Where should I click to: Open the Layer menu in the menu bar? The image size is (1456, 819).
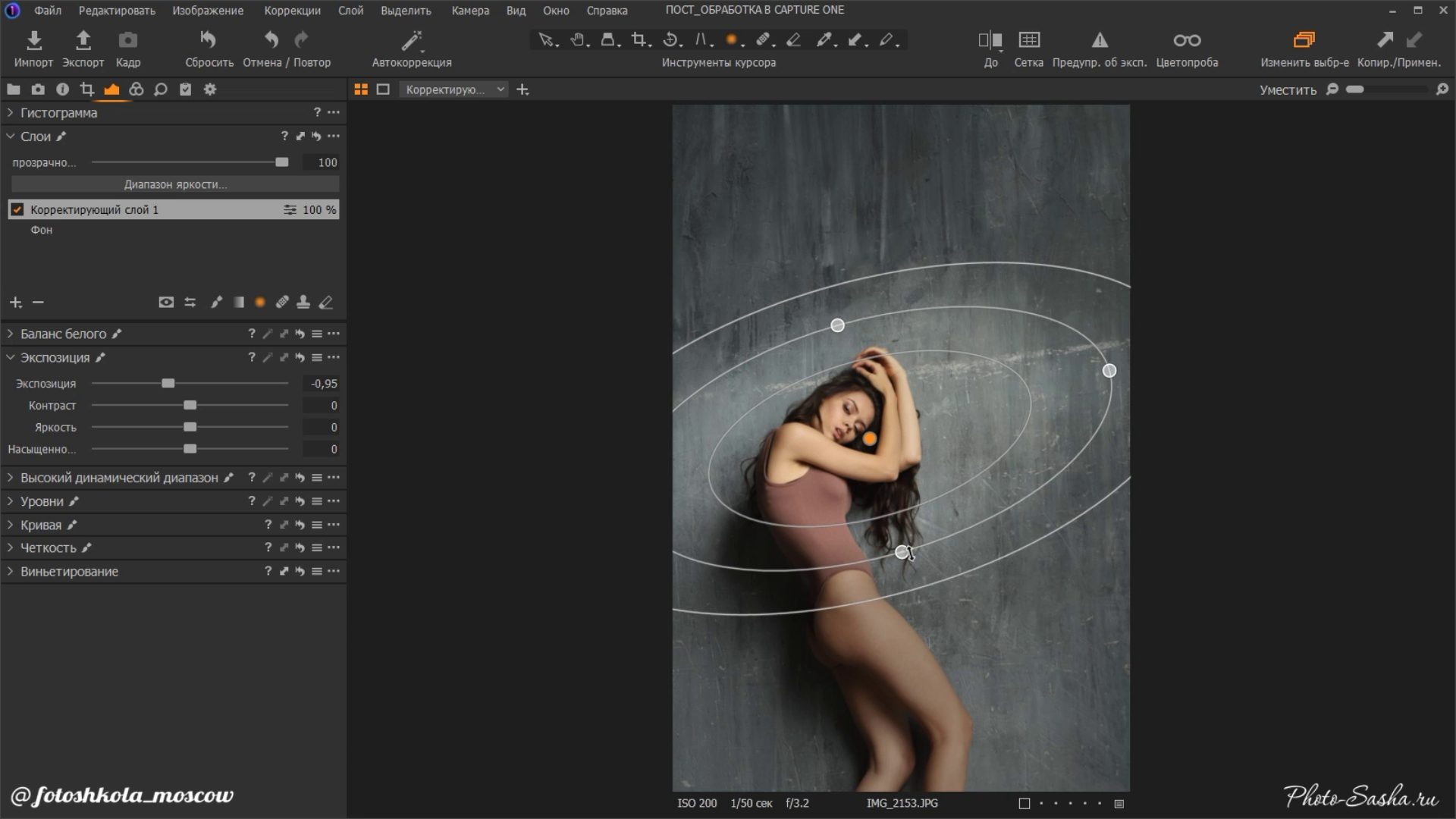click(x=350, y=11)
